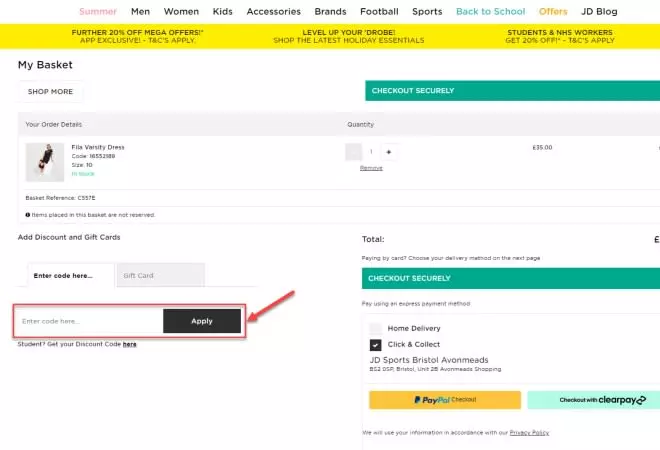
Task: Open the Summer menu
Action: click(x=98, y=12)
